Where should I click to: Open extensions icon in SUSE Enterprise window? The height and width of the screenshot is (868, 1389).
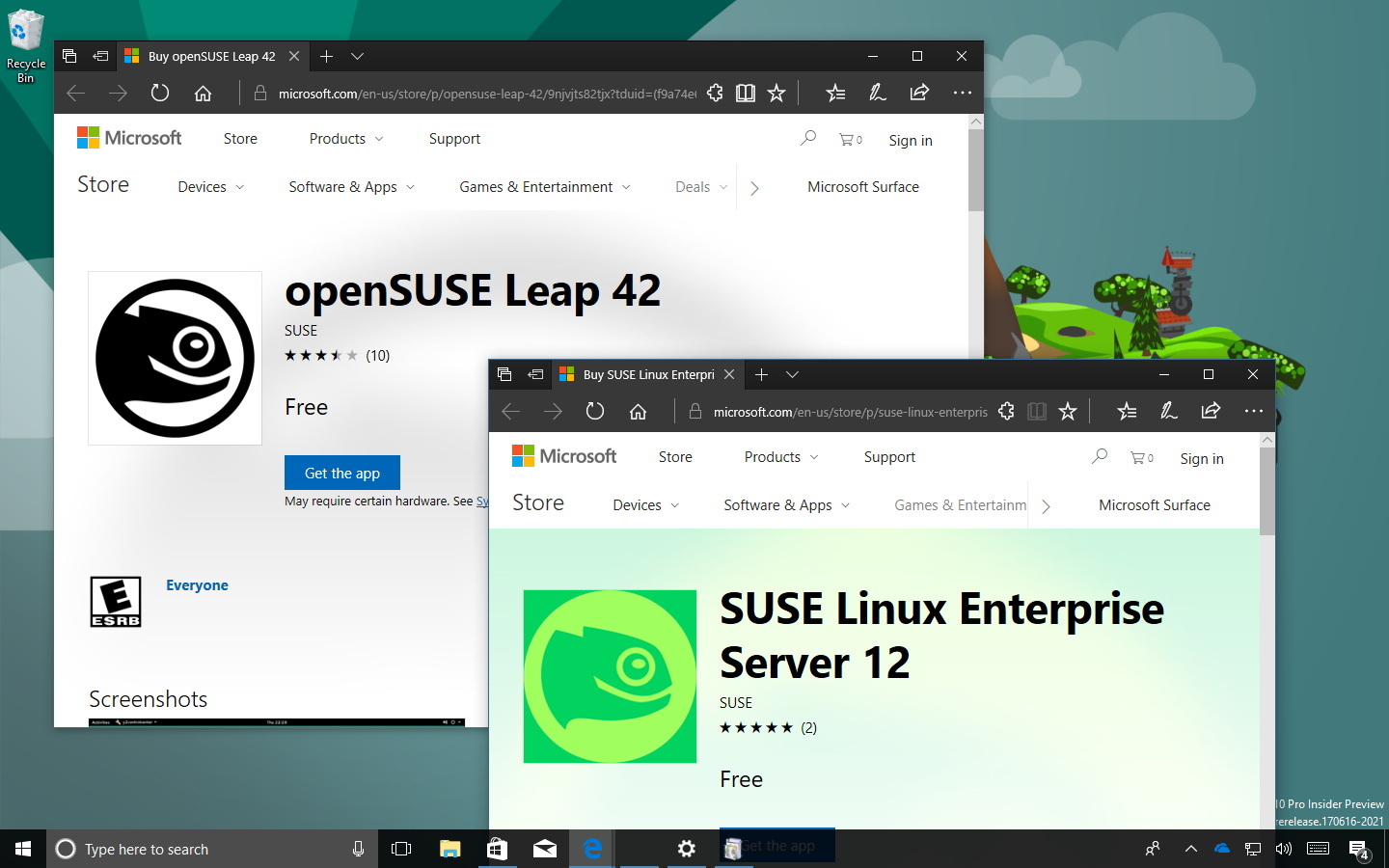1006,411
